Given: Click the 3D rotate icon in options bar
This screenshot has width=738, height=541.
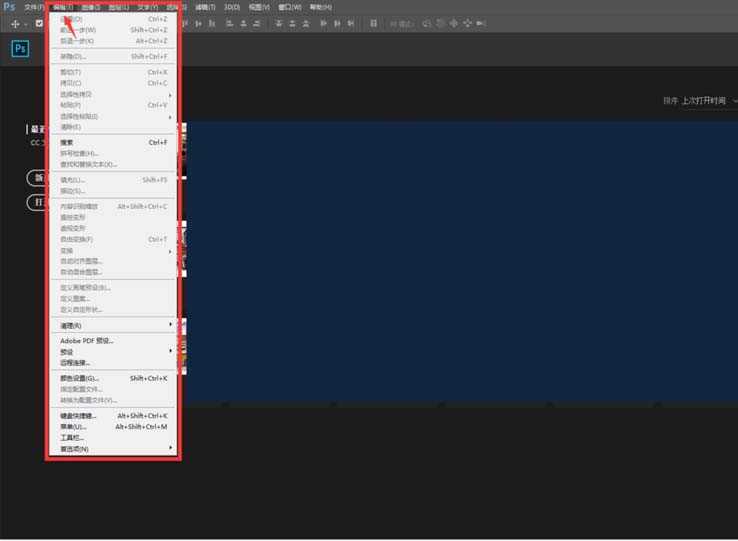Looking at the screenshot, I should 427,23.
